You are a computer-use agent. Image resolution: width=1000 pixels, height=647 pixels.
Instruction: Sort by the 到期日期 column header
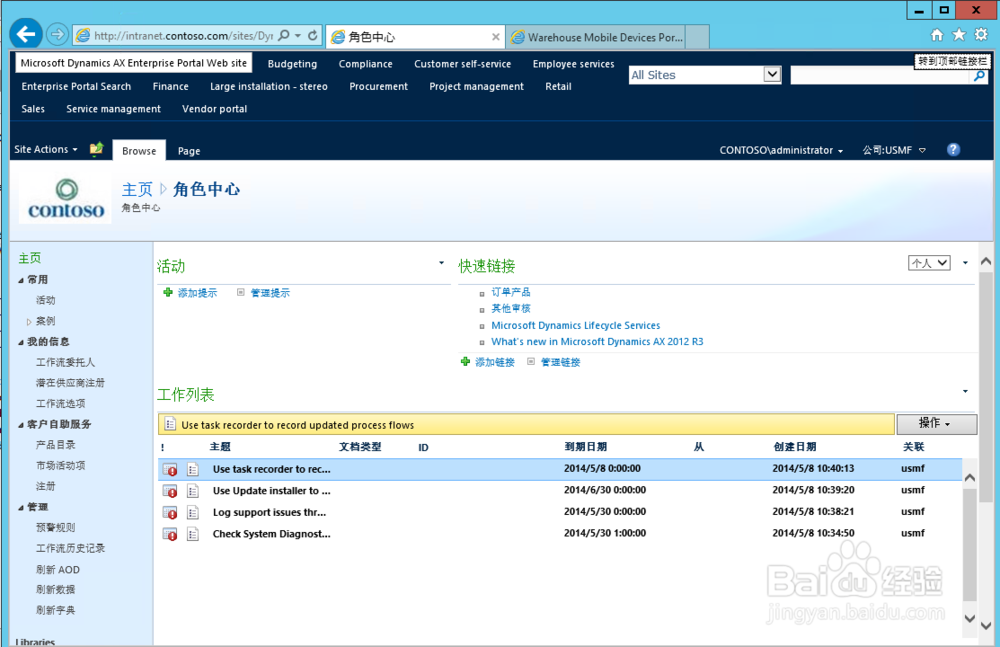click(585, 447)
